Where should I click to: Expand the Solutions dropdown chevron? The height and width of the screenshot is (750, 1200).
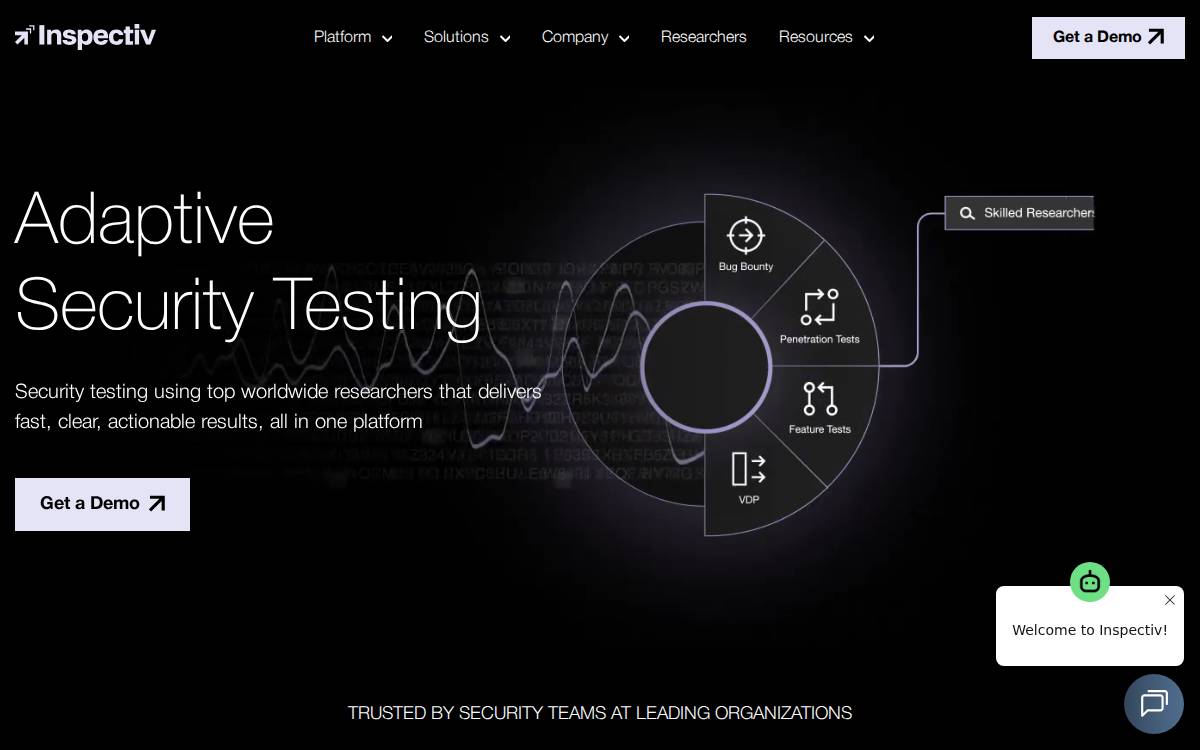[505, 38]
